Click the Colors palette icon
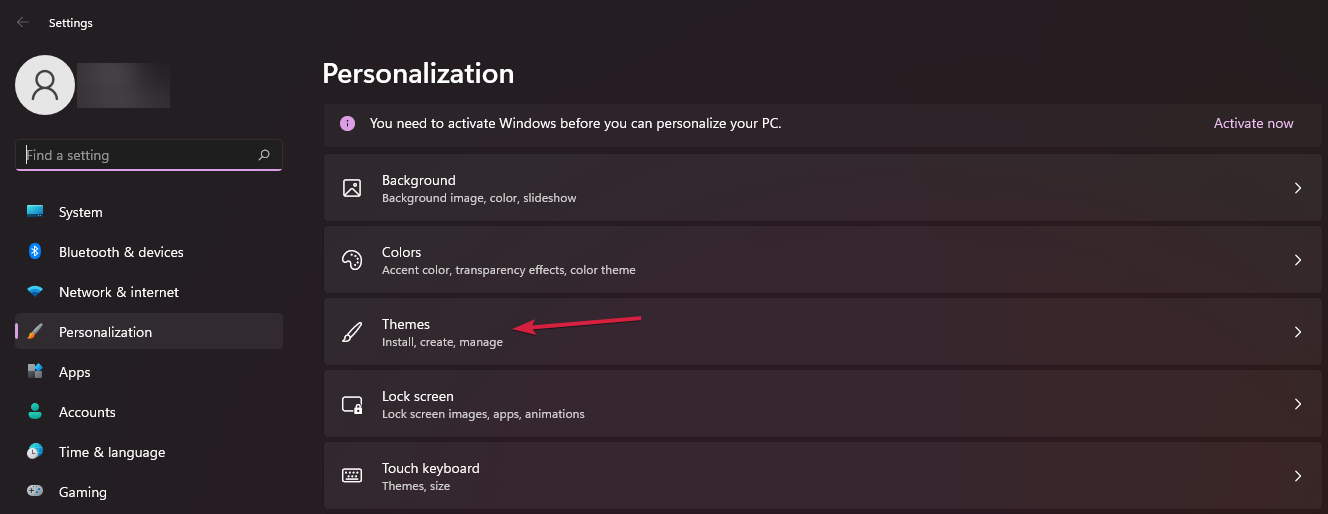1328x514 pixels. click(x=352, y=260)
